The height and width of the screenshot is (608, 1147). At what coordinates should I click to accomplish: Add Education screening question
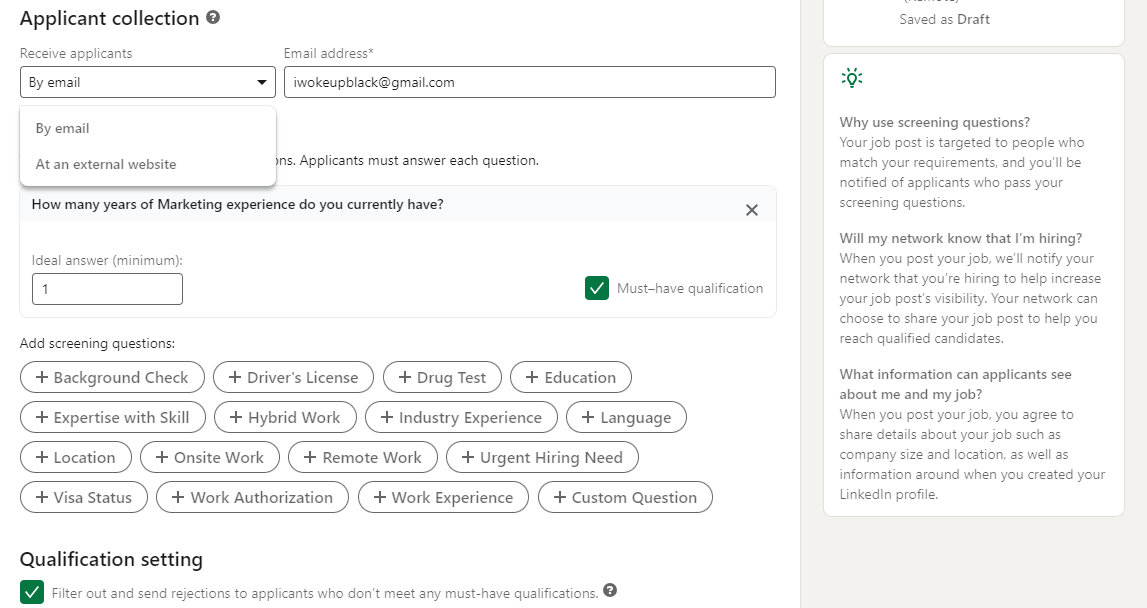(570, 377)
